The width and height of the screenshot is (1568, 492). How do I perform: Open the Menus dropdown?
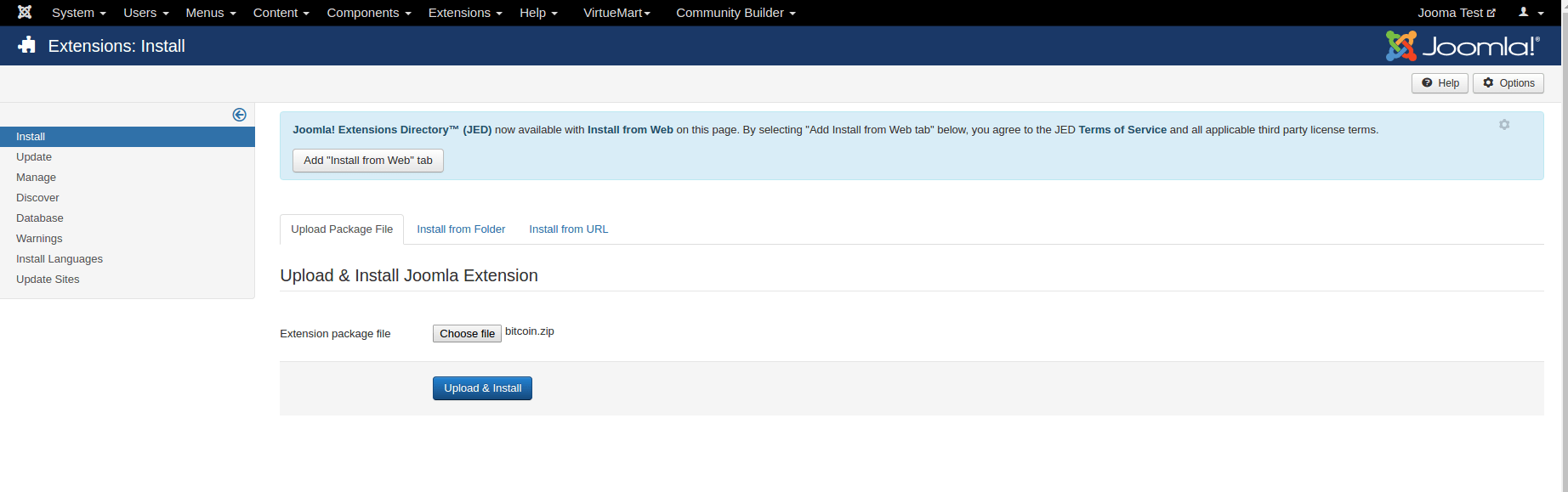coord(211,13)
